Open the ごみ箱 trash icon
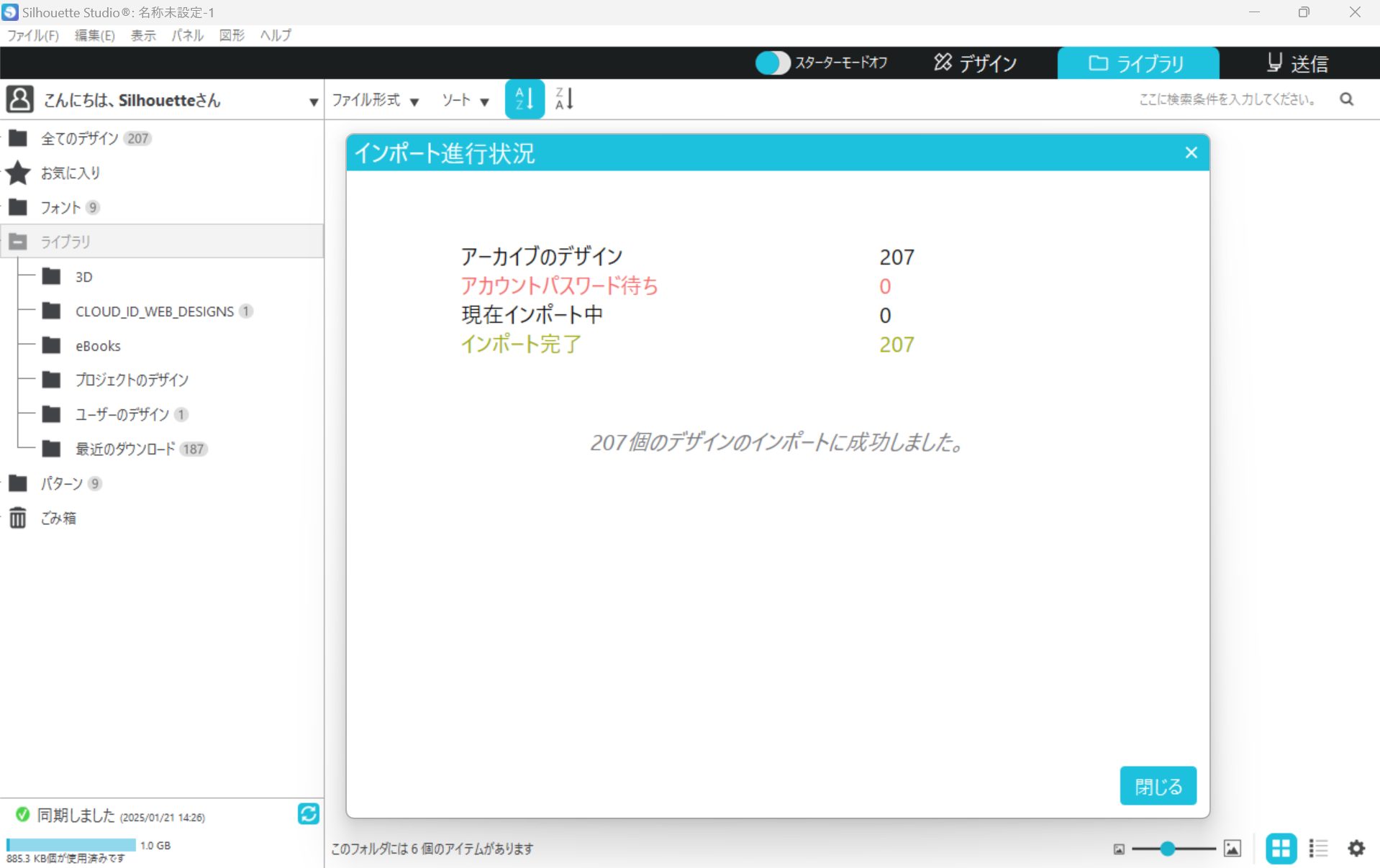Screen dimensions: 1380x868 tap(18, 518)
